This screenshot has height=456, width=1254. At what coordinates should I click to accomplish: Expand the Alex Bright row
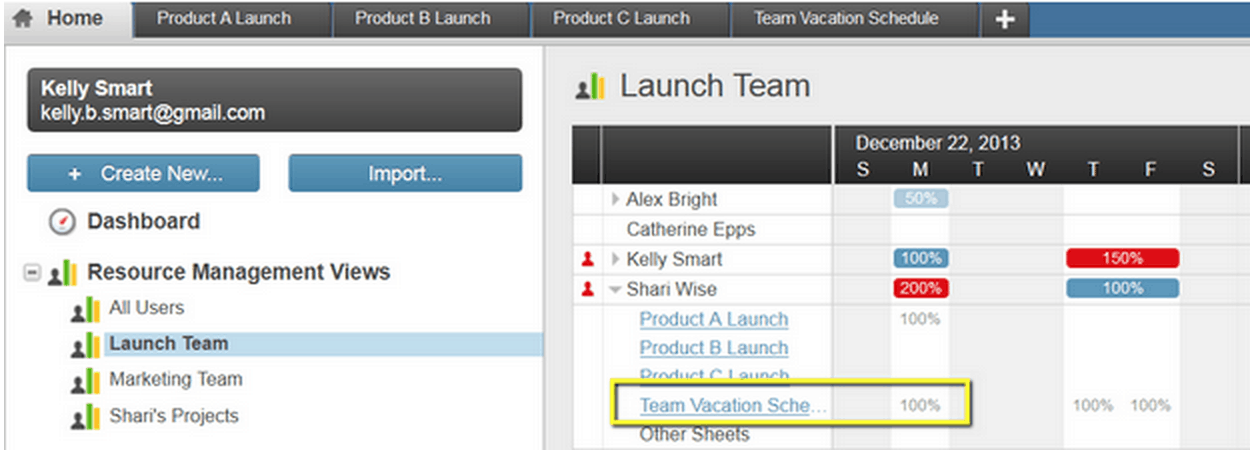[x=616, y=200]
